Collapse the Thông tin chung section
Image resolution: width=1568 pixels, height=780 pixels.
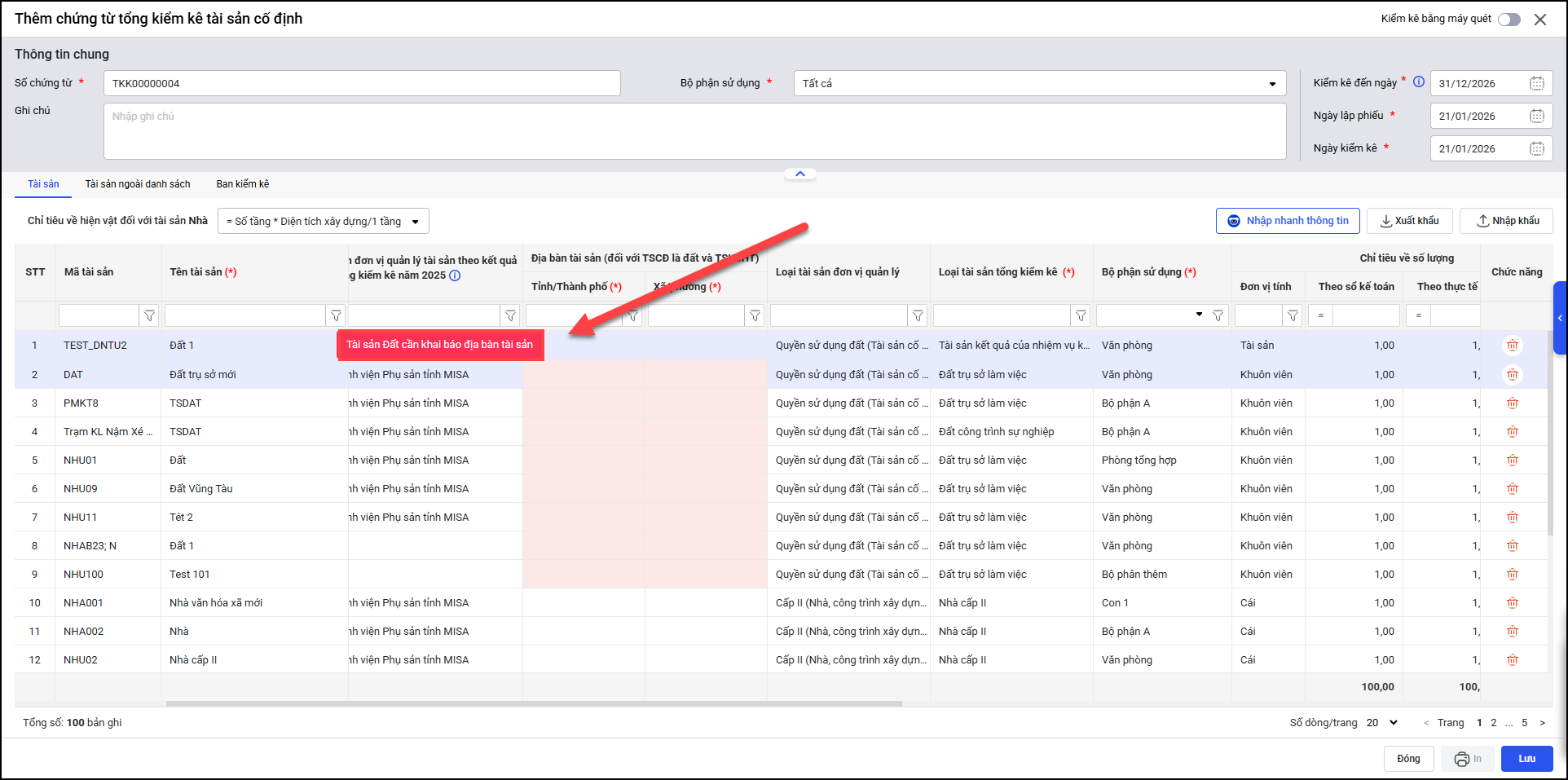click(x=799, y=174)
